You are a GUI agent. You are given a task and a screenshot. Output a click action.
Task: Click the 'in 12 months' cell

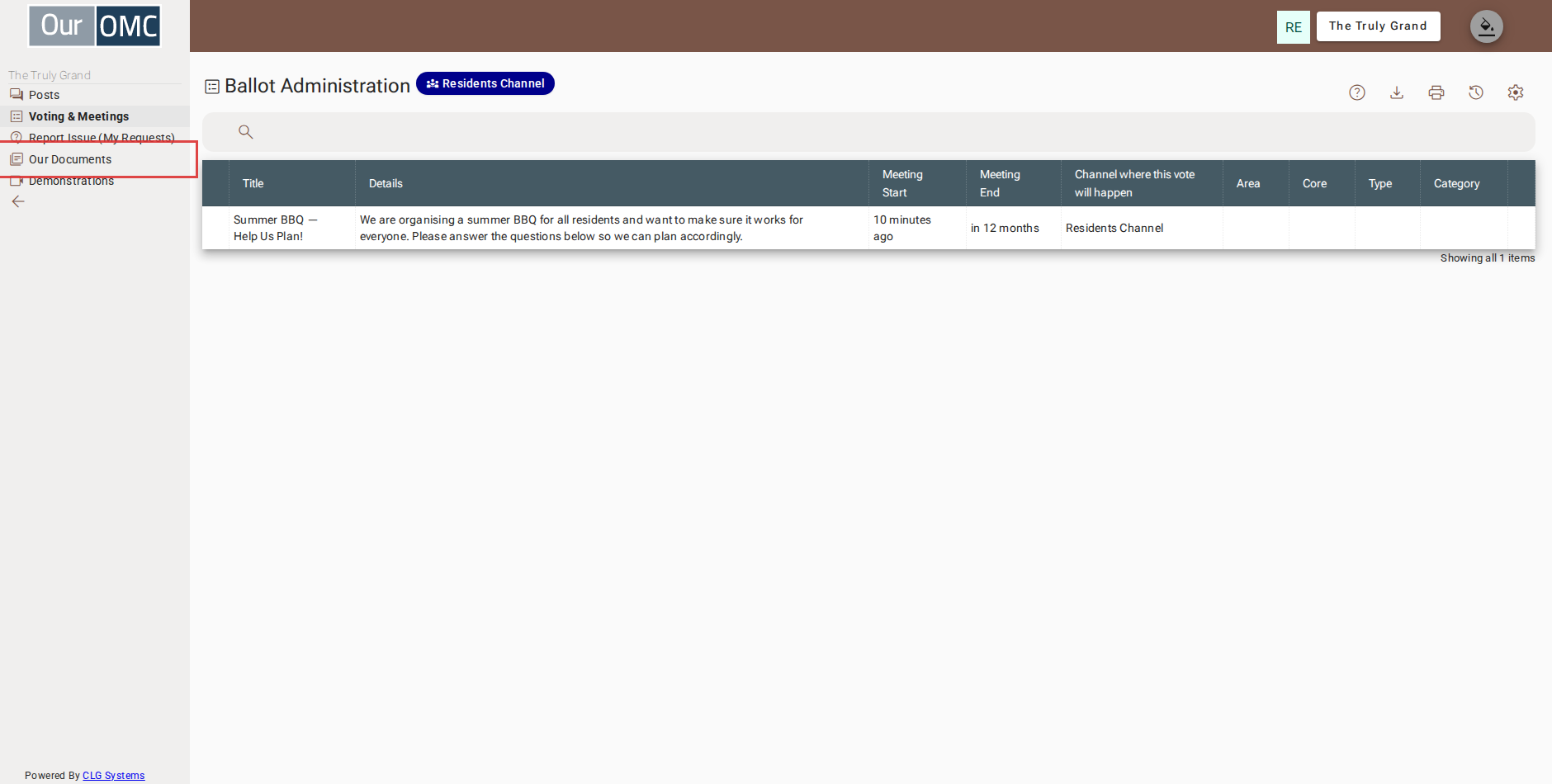(x=1014, y=228)
